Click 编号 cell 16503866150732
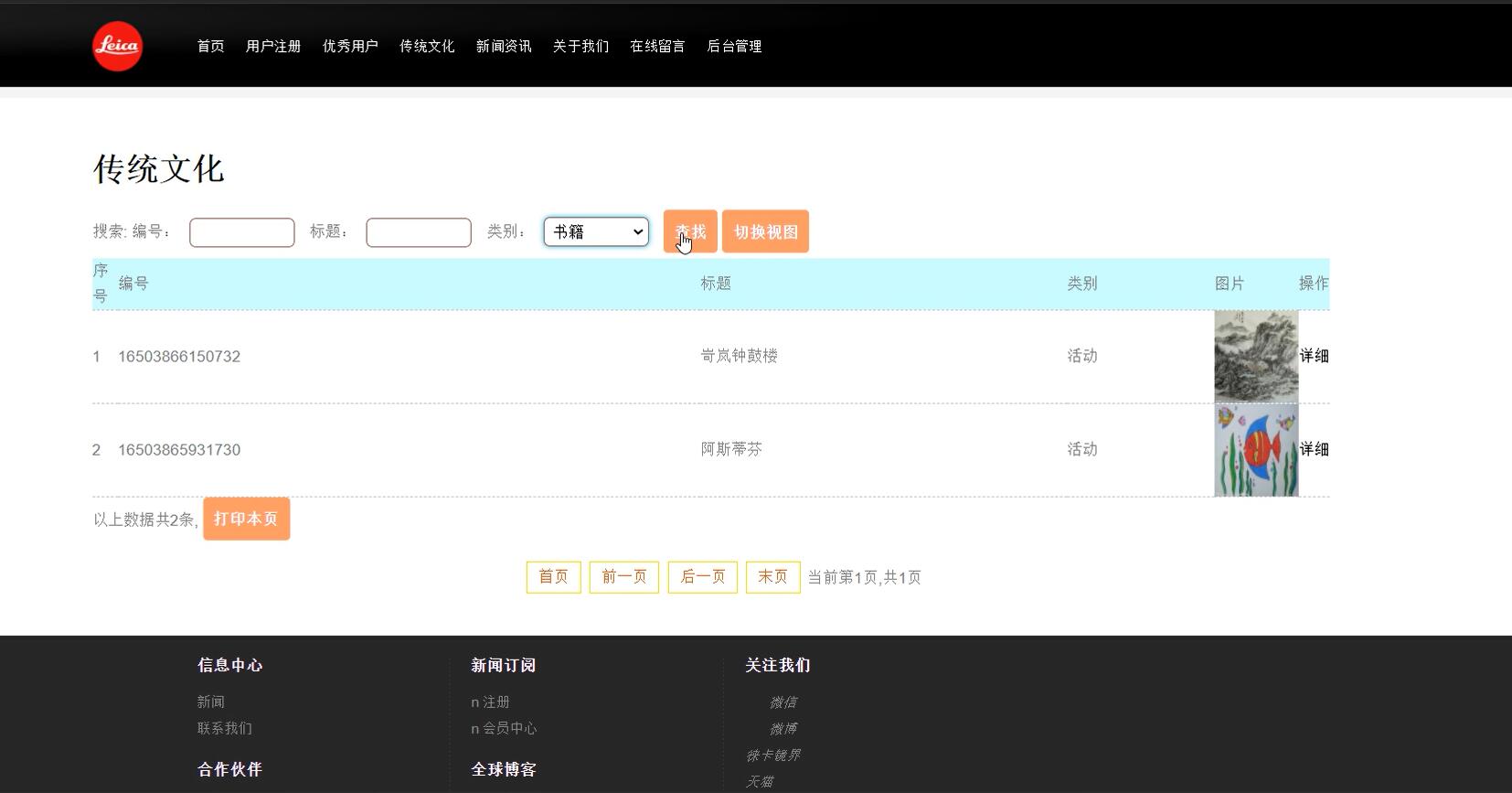 tap(179, 357)
